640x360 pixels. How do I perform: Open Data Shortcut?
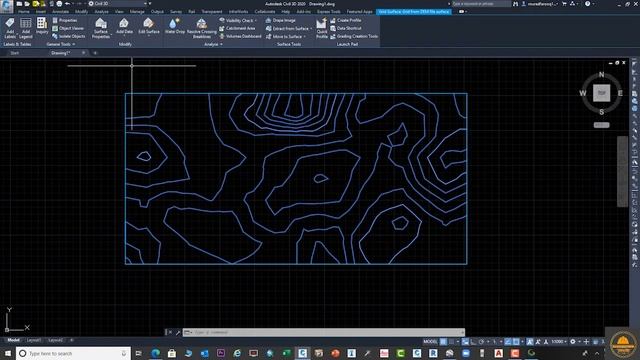pos(346,28)
